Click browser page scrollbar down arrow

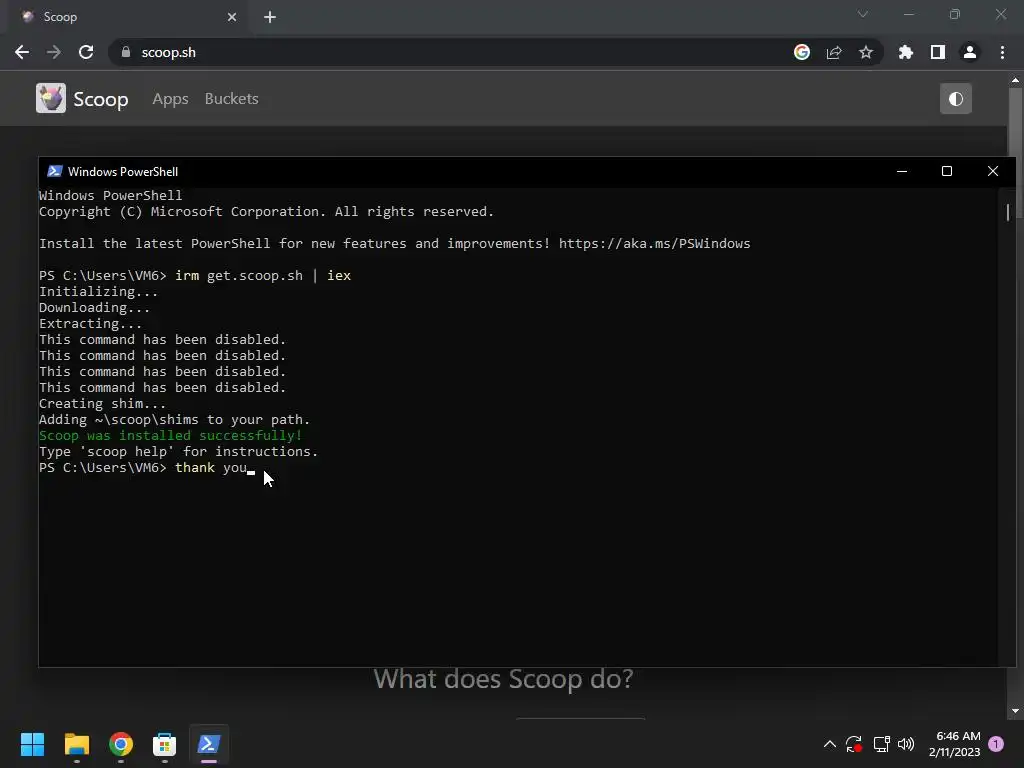click(1015, 711)
